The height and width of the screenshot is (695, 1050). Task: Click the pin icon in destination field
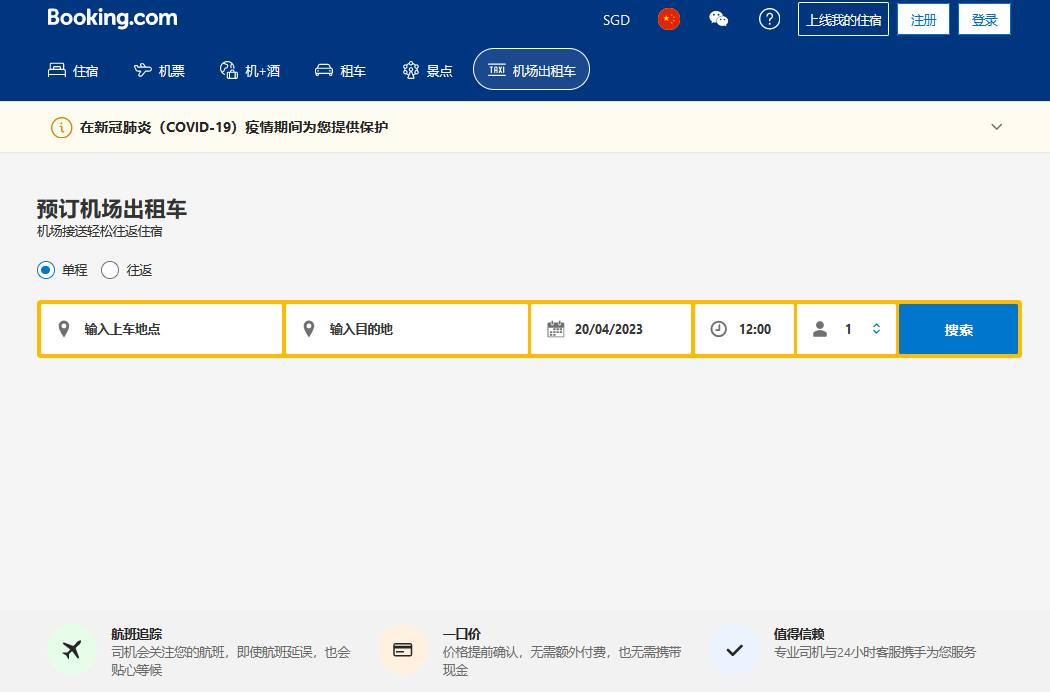pyautogui.click(x=309, y=329)
